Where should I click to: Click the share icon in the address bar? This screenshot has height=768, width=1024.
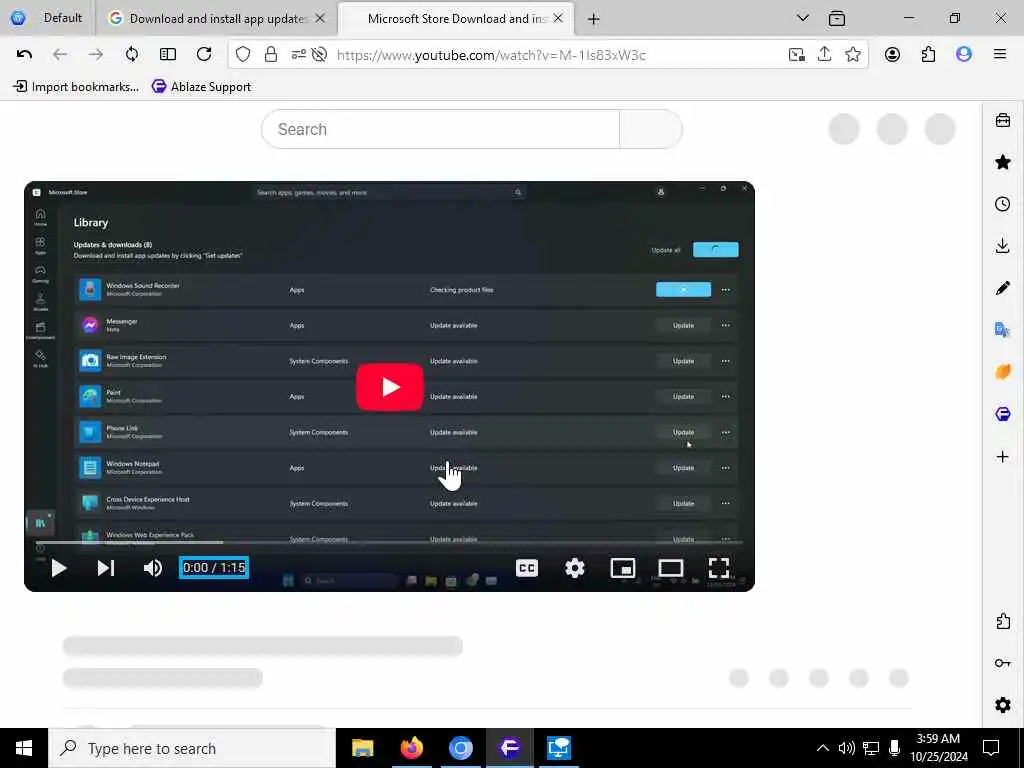(825, 55)
